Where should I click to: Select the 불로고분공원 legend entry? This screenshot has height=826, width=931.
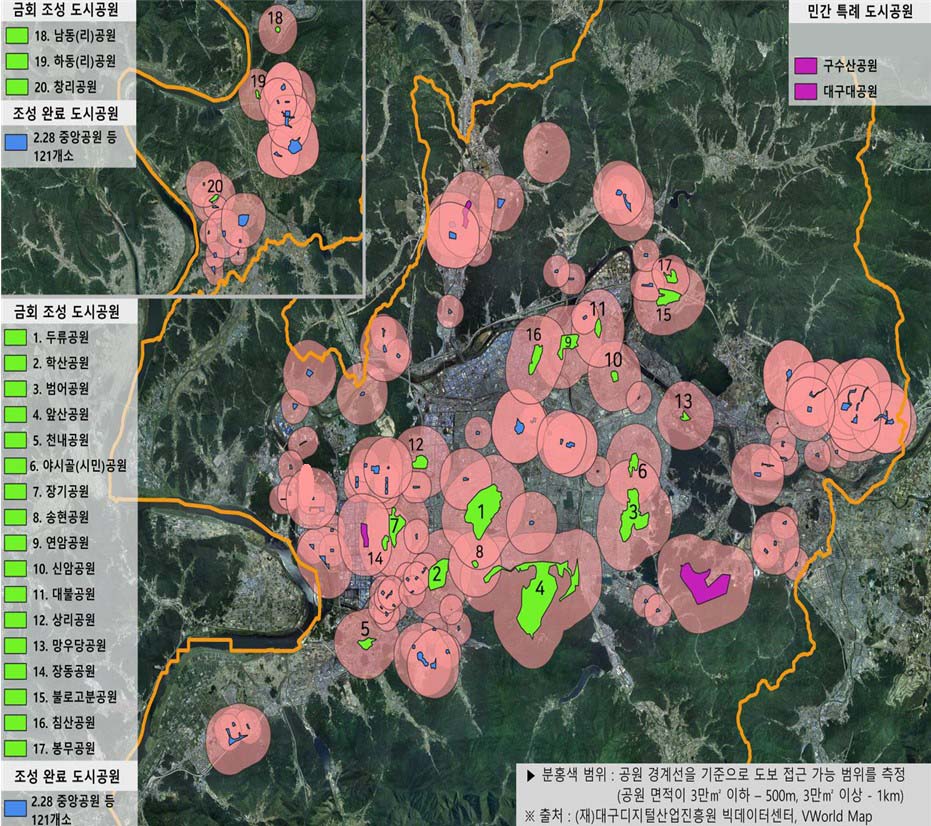(74, 696)
